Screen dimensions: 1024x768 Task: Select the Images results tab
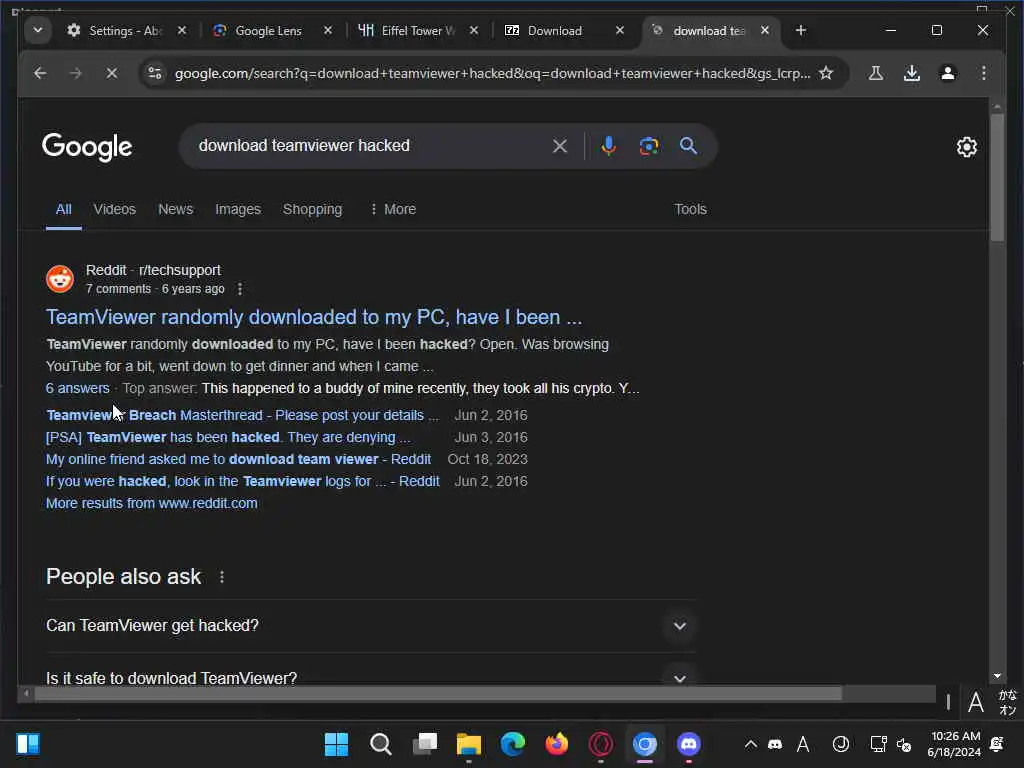238,209
